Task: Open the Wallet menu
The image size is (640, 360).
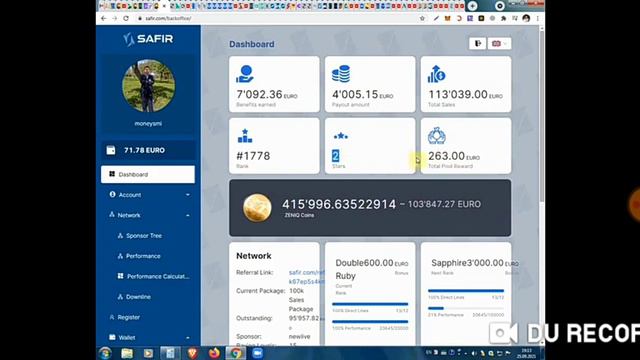Action: click(x=148, y=338)
